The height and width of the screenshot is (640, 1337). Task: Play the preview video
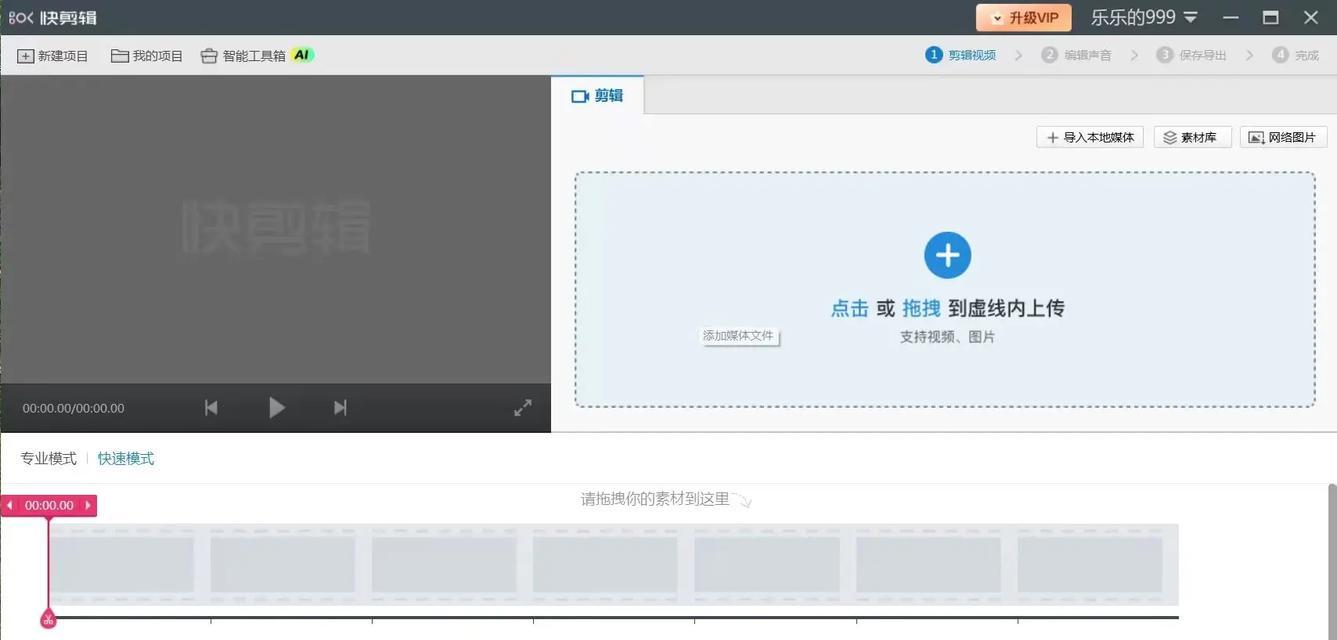click(x=277, y=407)
